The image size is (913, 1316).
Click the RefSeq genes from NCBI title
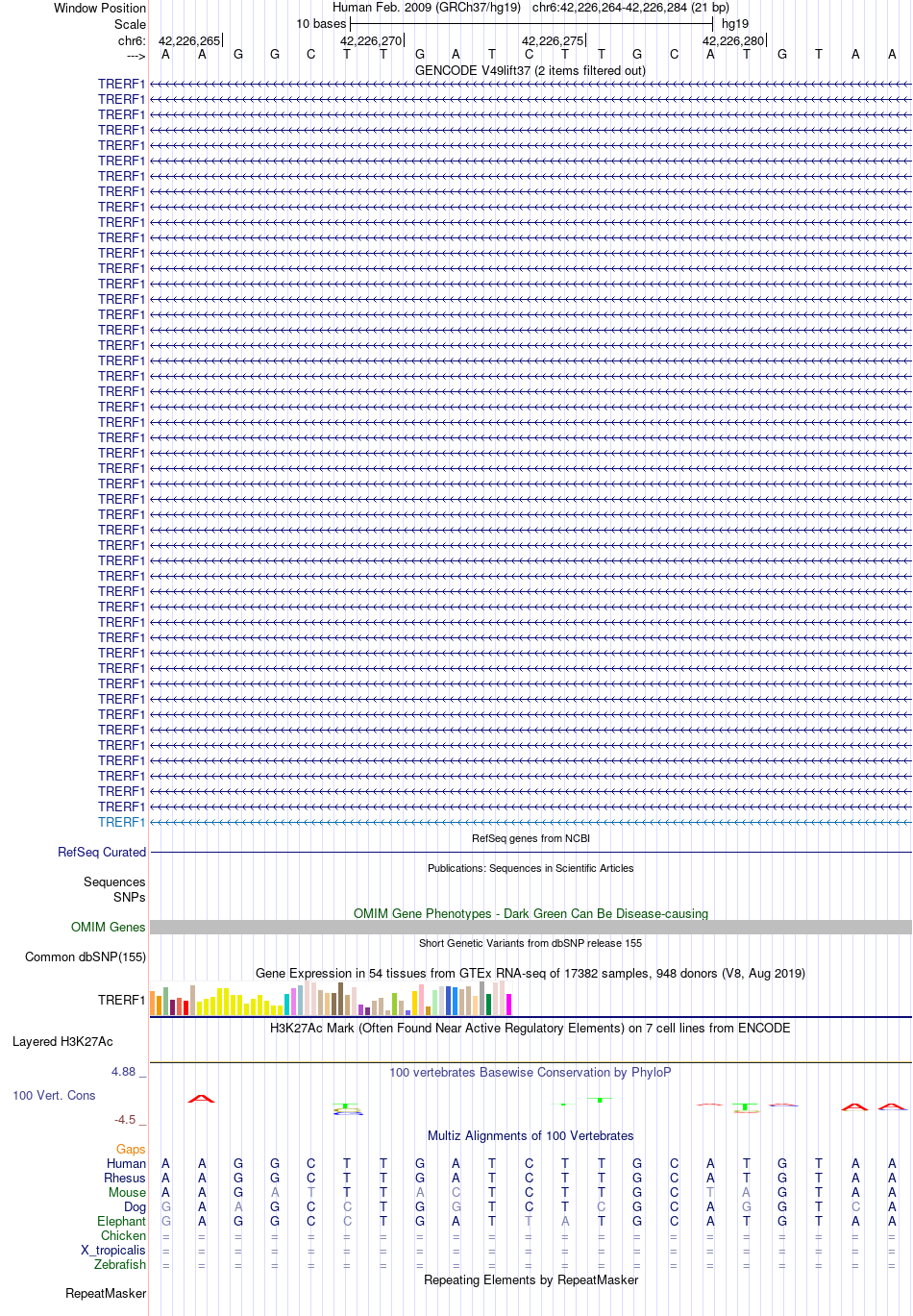(x=531, y=838)
